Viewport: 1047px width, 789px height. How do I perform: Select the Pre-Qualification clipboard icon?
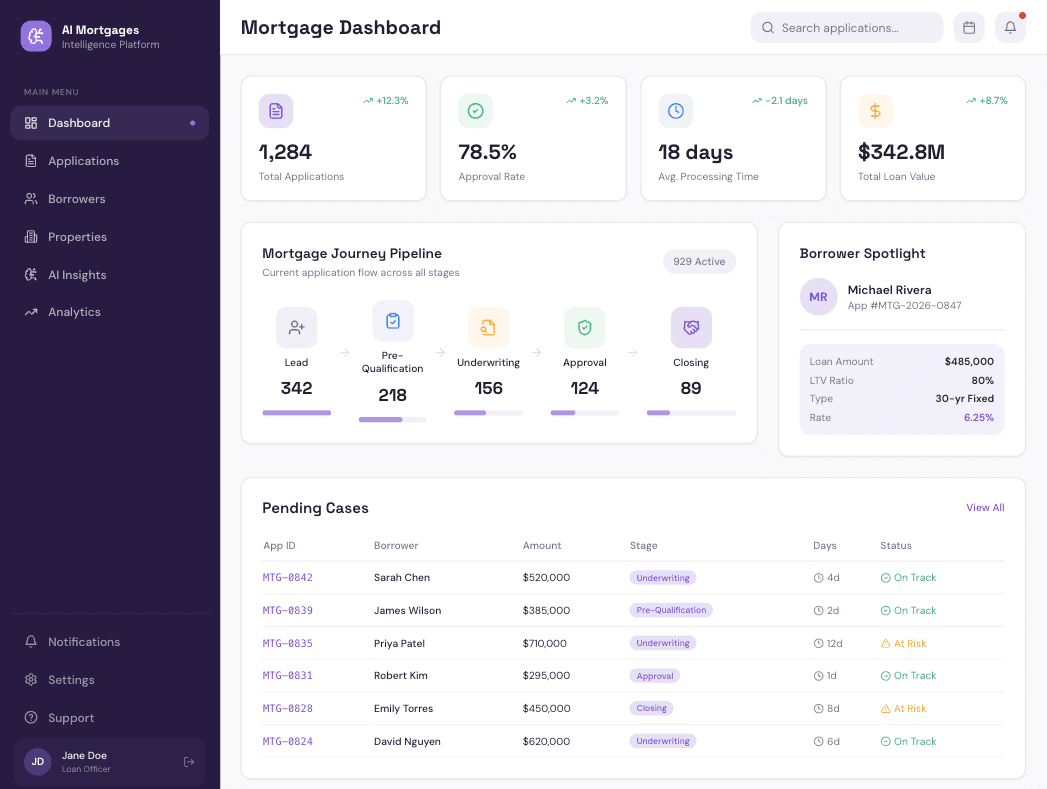point(393,321)
